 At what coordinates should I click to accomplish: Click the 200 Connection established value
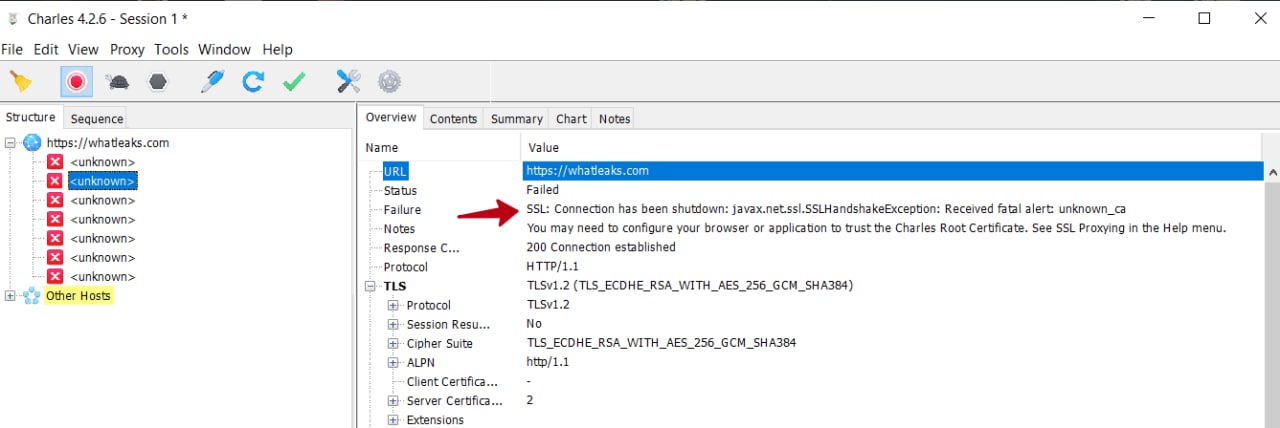(601, 247)
